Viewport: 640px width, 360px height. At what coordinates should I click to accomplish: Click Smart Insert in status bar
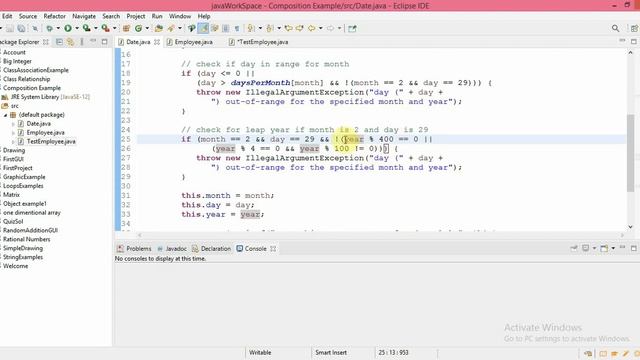[x=331, y=352]
